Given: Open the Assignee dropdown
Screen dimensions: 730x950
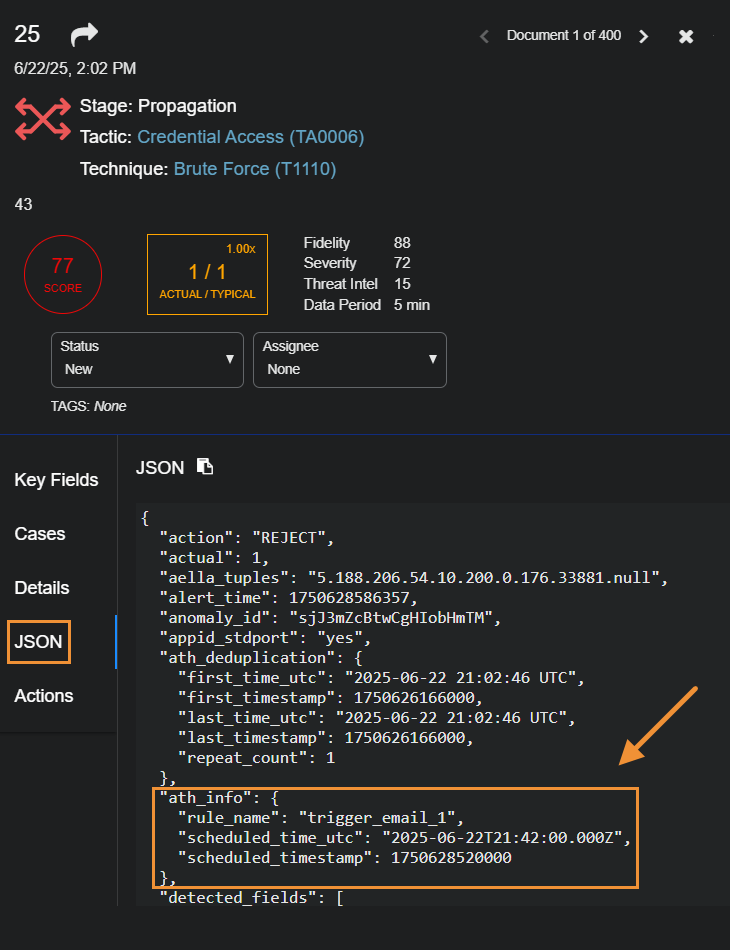Looking at the screenshot, I should pos(349,359).
